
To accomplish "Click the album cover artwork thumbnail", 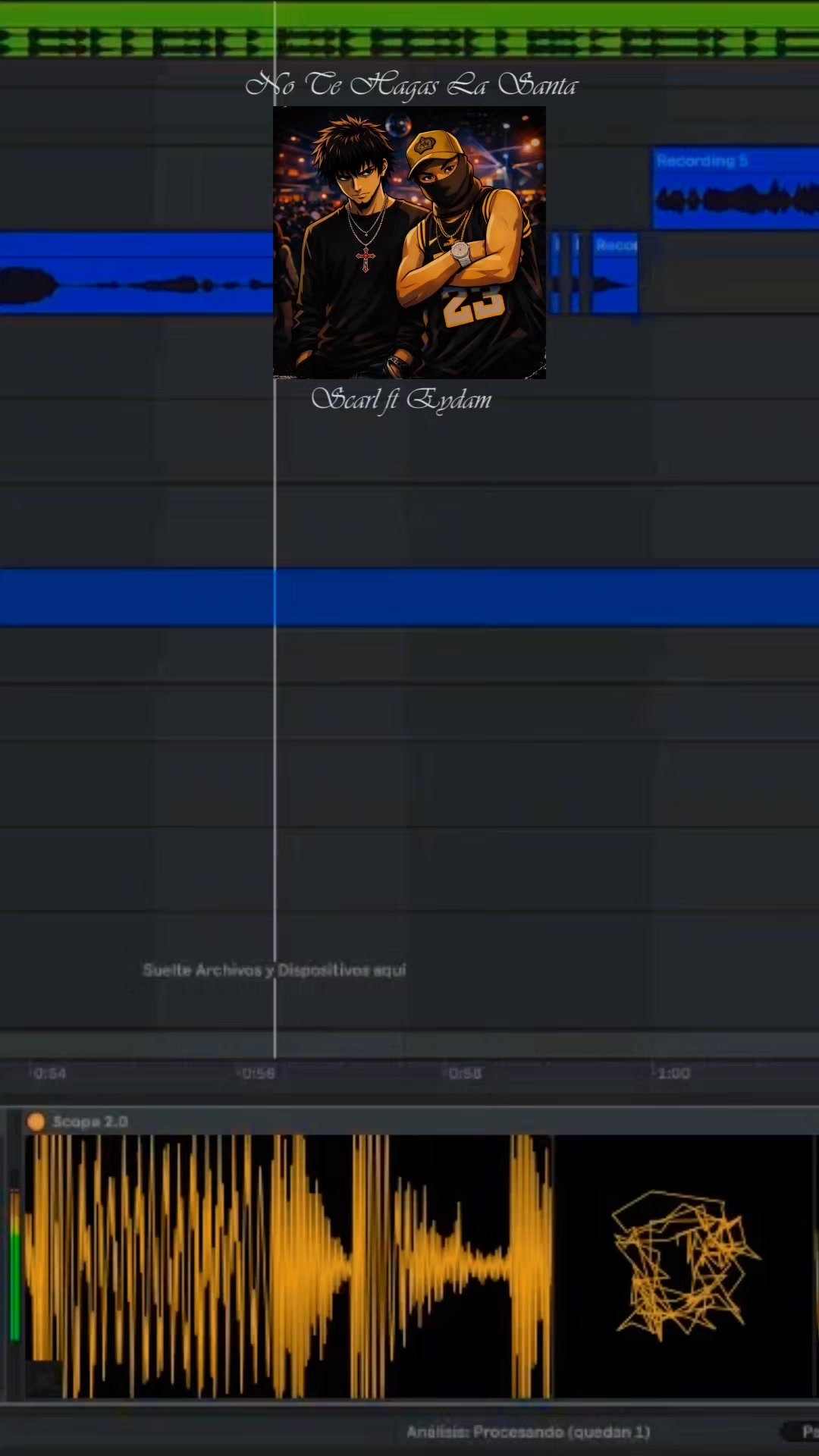I will tap(409, 243).
